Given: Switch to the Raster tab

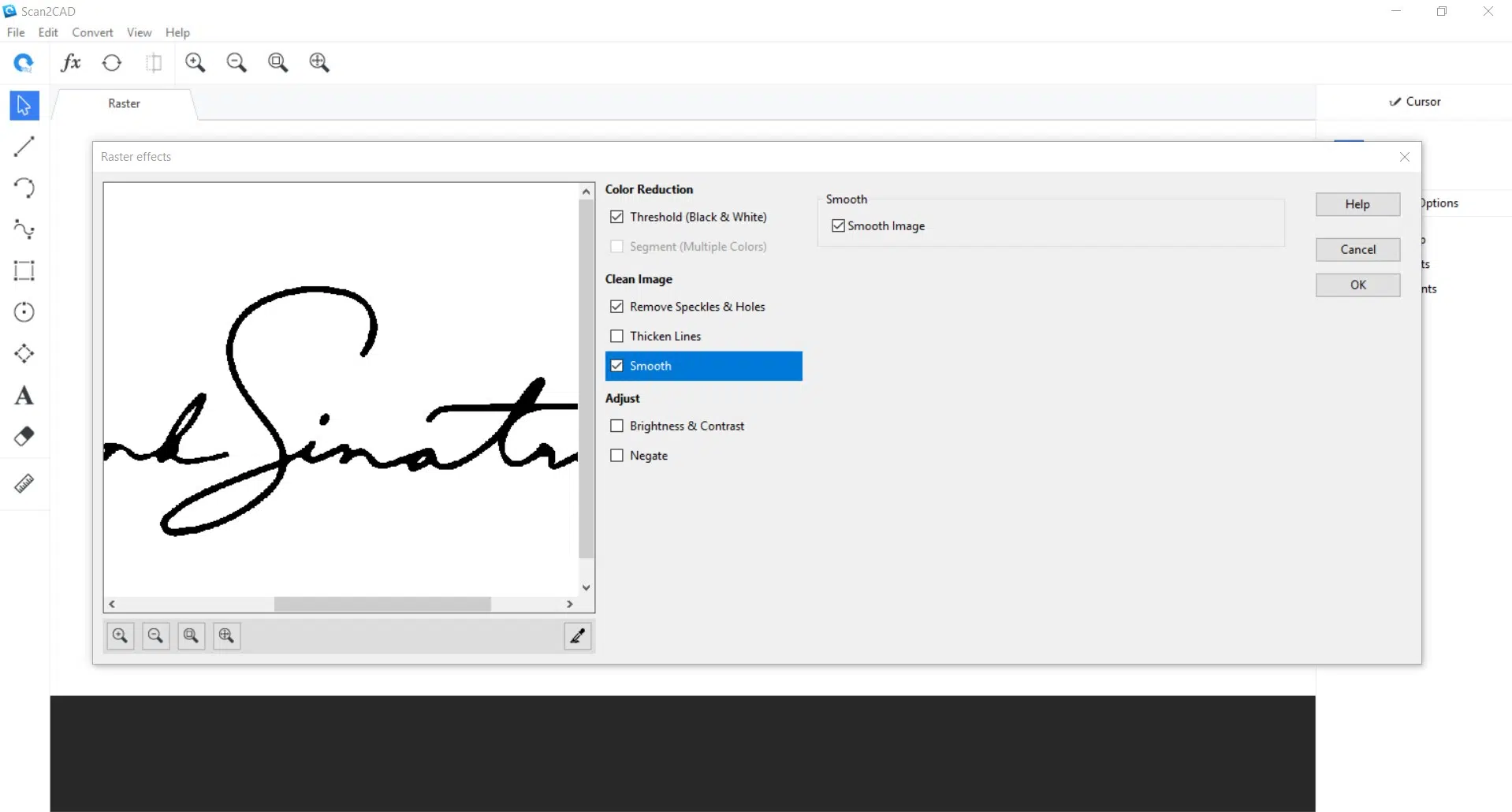Looking at the screenshot, I should pyautogui.click(x=123, y=103).
